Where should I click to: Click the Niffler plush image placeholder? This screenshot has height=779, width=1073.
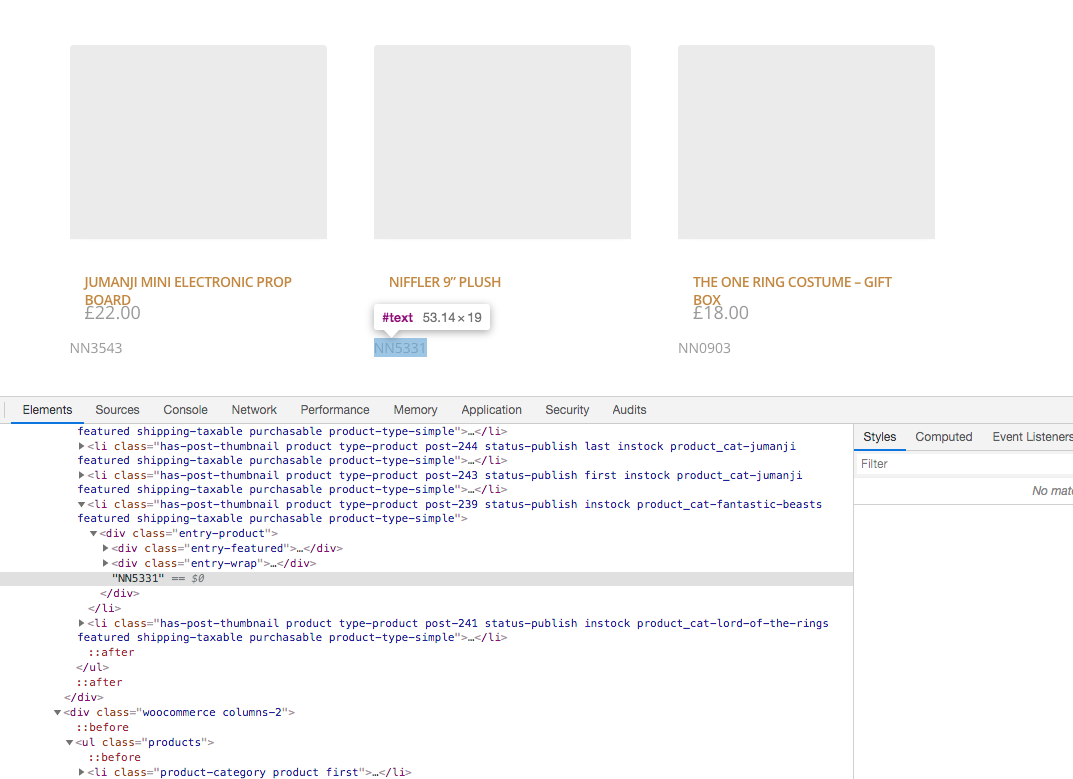click(502, 142)
